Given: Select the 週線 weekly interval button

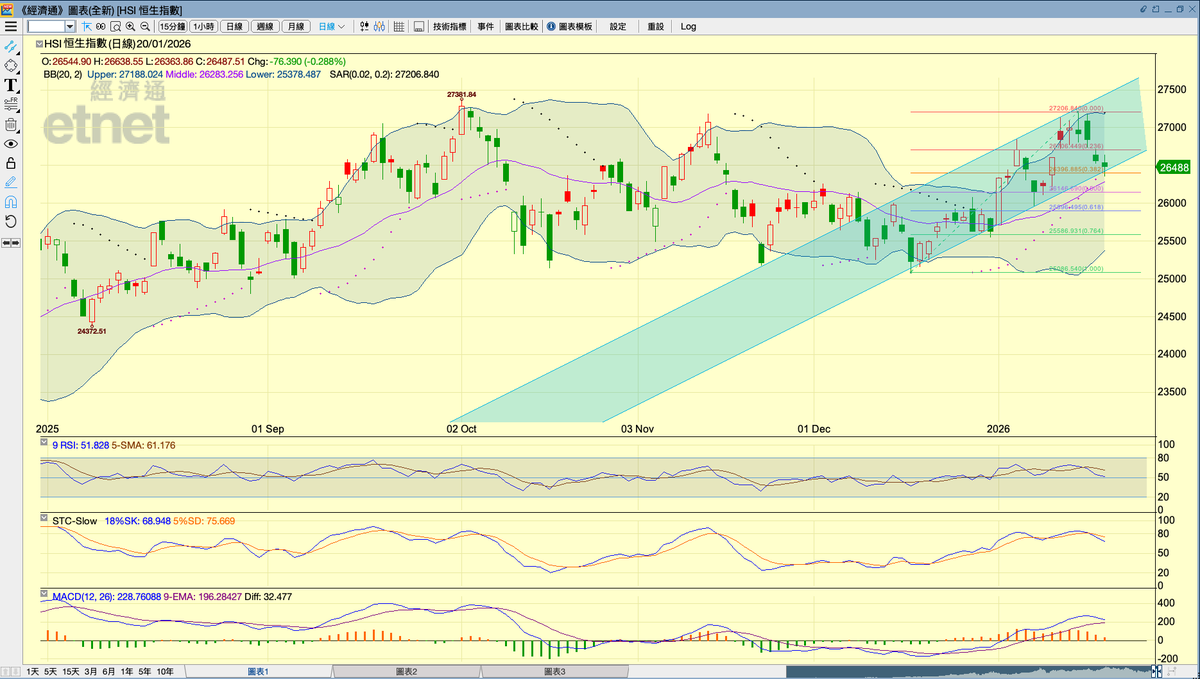Looking at the screenshot, I should [x=265, y=26].
